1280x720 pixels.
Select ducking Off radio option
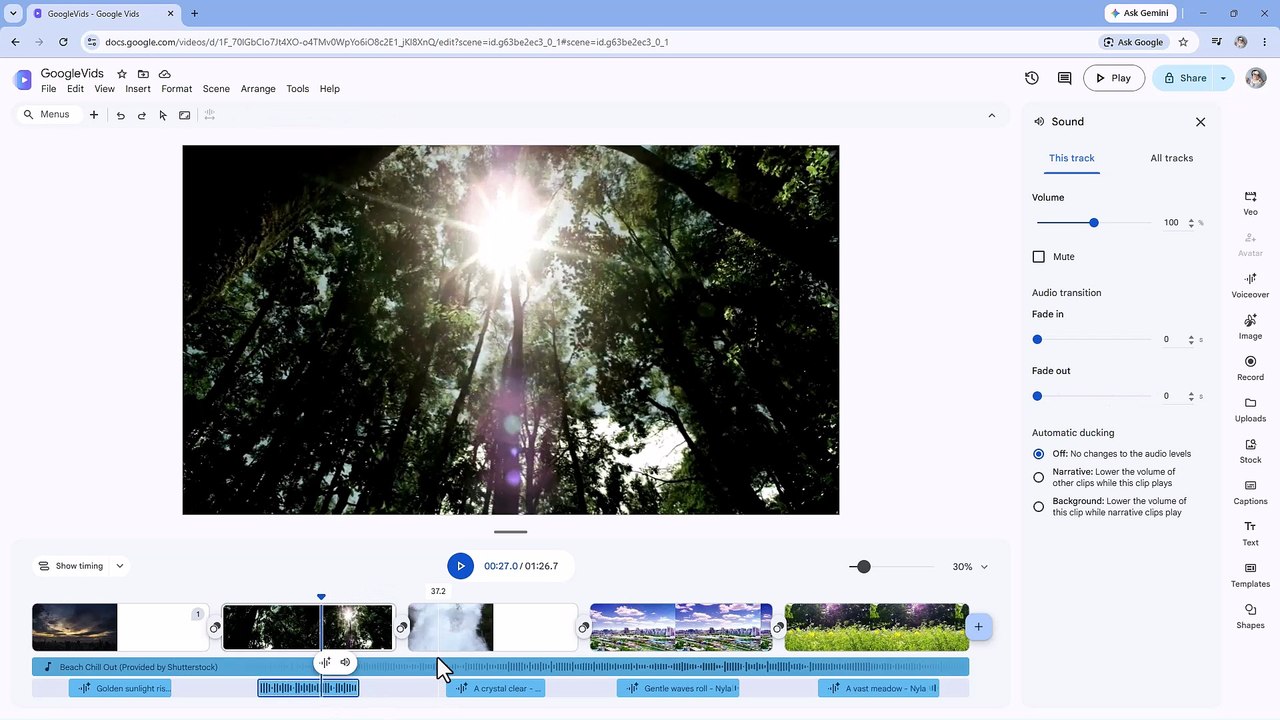1038,454
